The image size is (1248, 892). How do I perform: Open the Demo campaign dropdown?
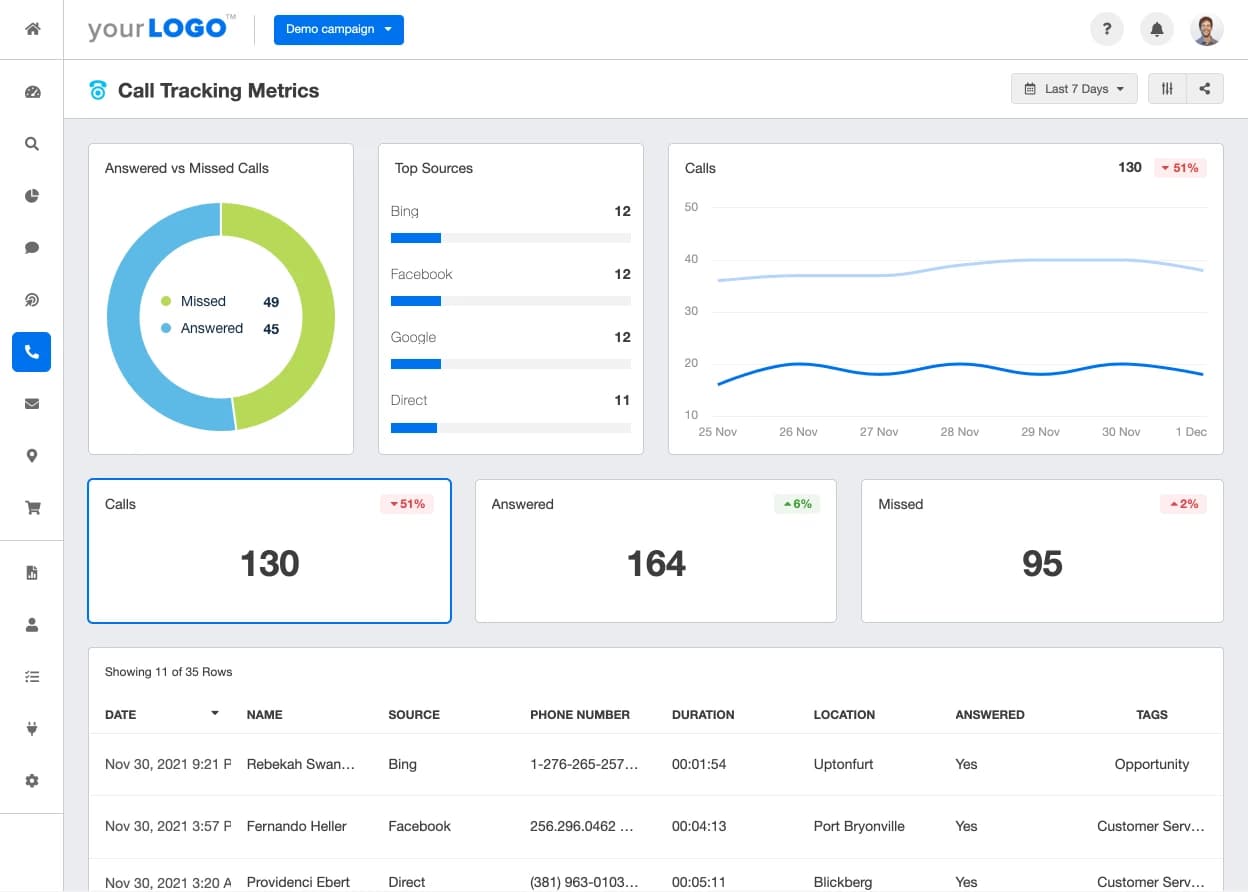pyautogui.click(x=338, y=30)
